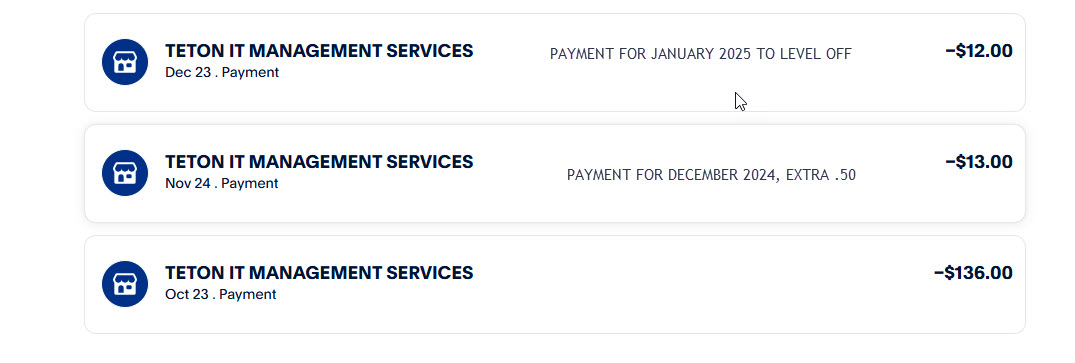Image resolution: width=1075 pixels, height=363 pixels.
Task: Click the January 2025 level off note
Action: tap(701, 54)
